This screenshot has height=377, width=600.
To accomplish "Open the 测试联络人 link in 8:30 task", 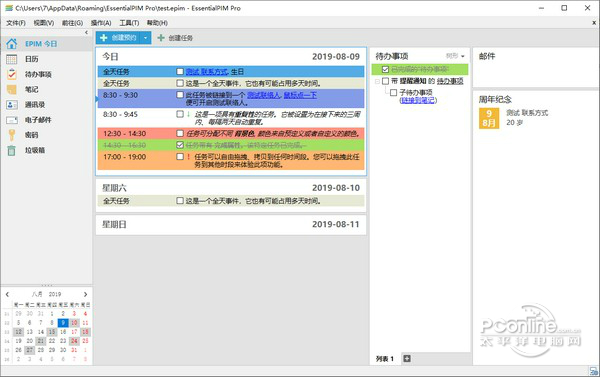I will pos(264,95).
